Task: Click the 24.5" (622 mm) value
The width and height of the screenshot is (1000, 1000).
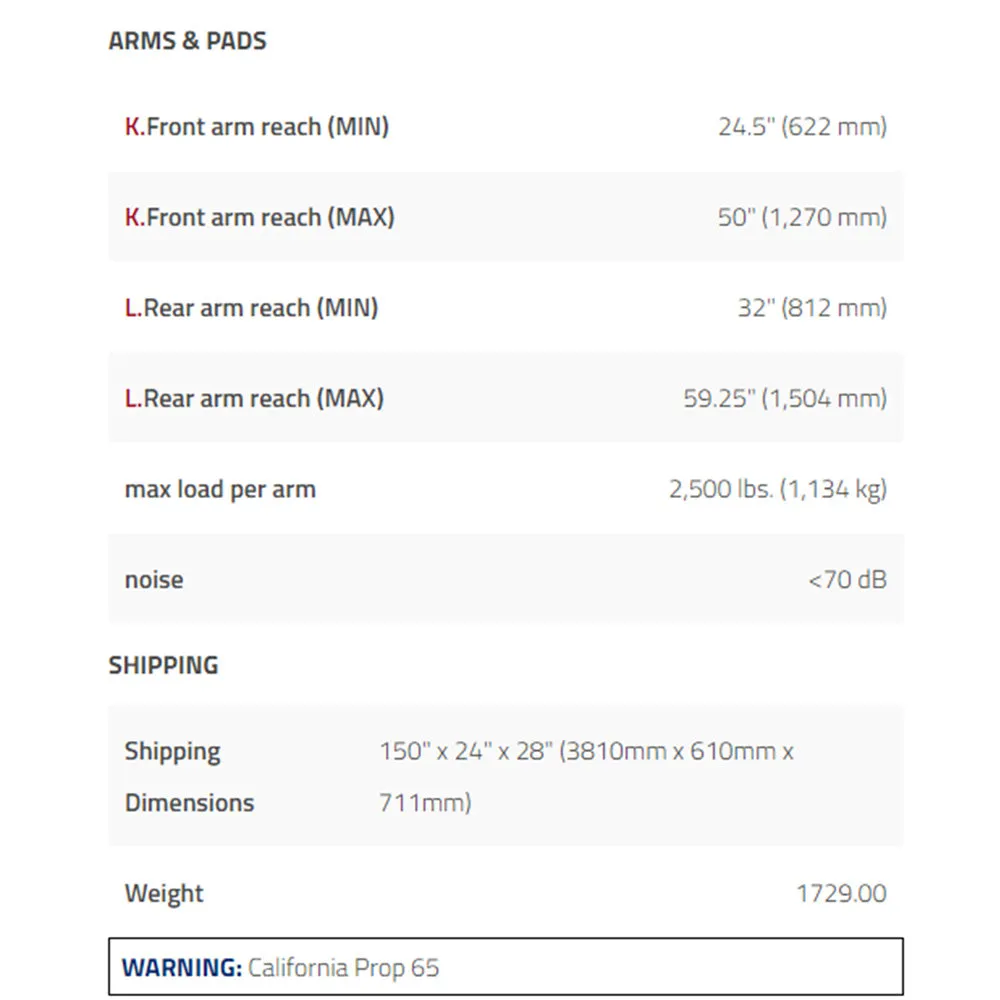Action: (802, 126)
